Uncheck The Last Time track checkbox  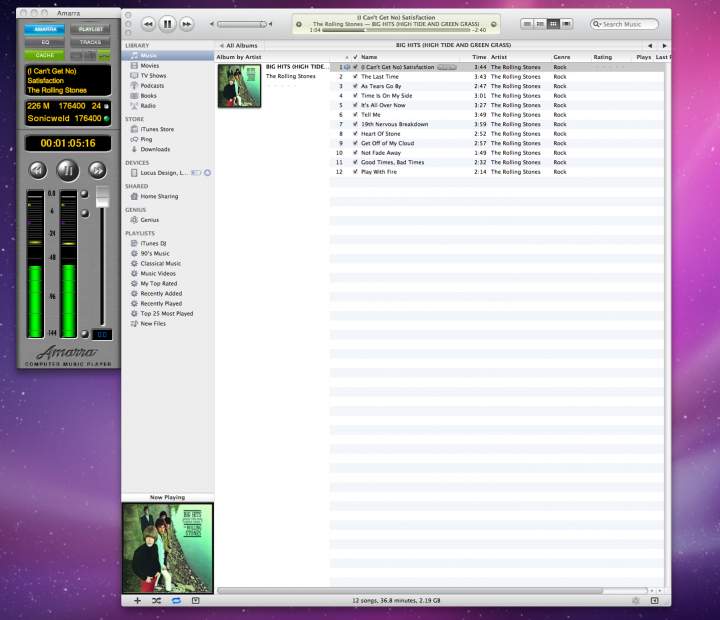coord(355,77)
